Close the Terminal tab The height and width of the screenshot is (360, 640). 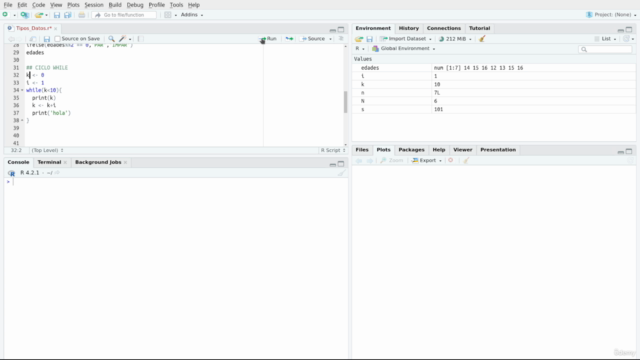click(65, 162)
